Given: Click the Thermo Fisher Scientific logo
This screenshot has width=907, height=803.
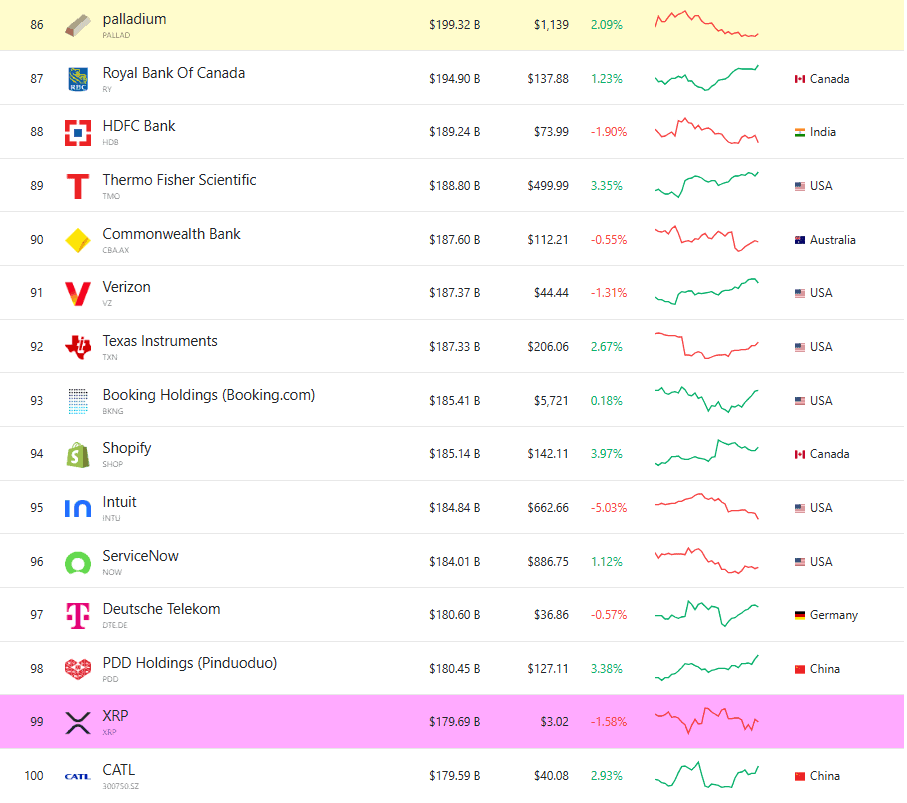Looking at the screenshot, I should (x=77, y=186).
